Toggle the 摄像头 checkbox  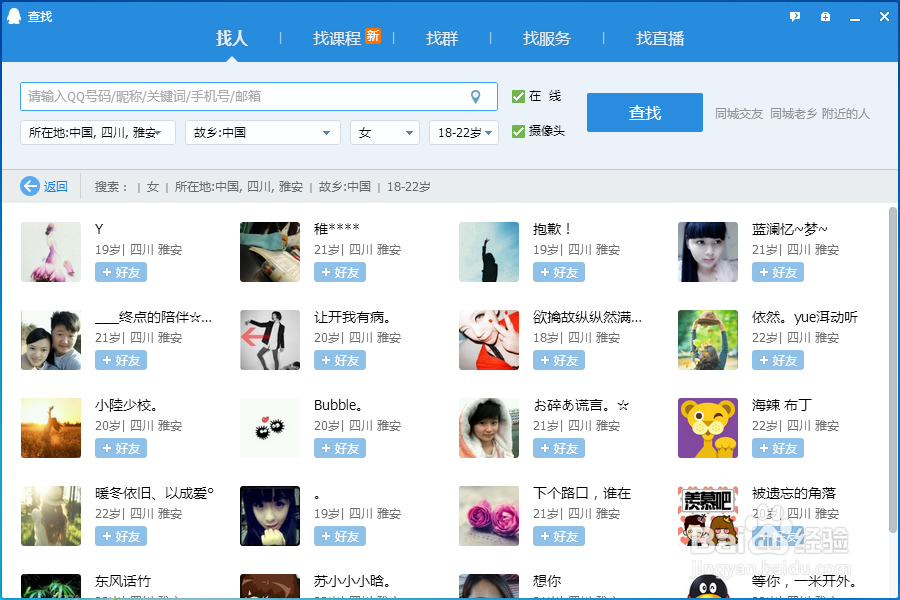click(x=518, y=131)
